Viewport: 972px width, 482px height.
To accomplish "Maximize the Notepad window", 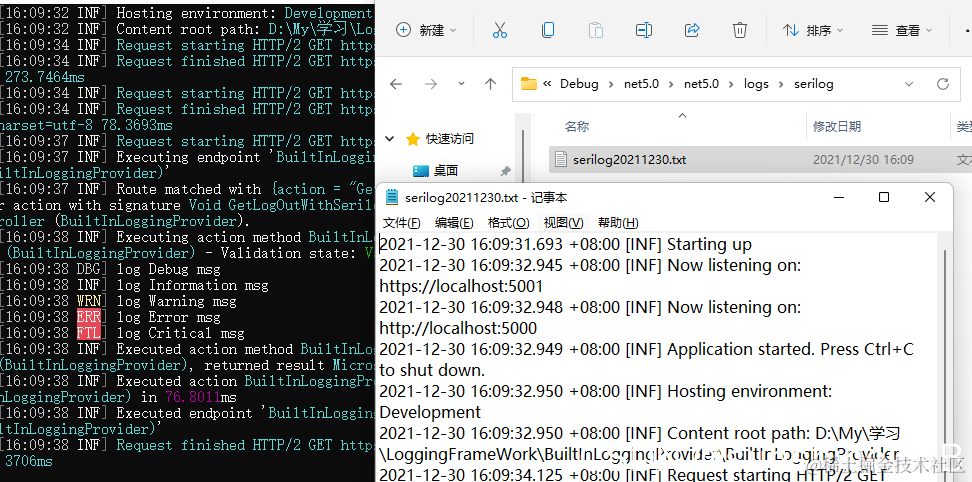I will [x=884, y=197].
